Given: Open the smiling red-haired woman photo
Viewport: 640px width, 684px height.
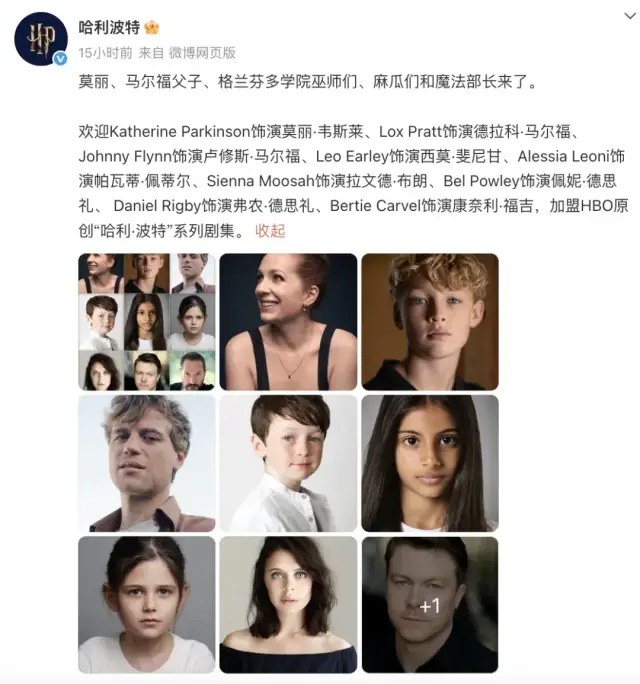Looking at the screenshot, I should pyautogui.click(x=288, y=322).
